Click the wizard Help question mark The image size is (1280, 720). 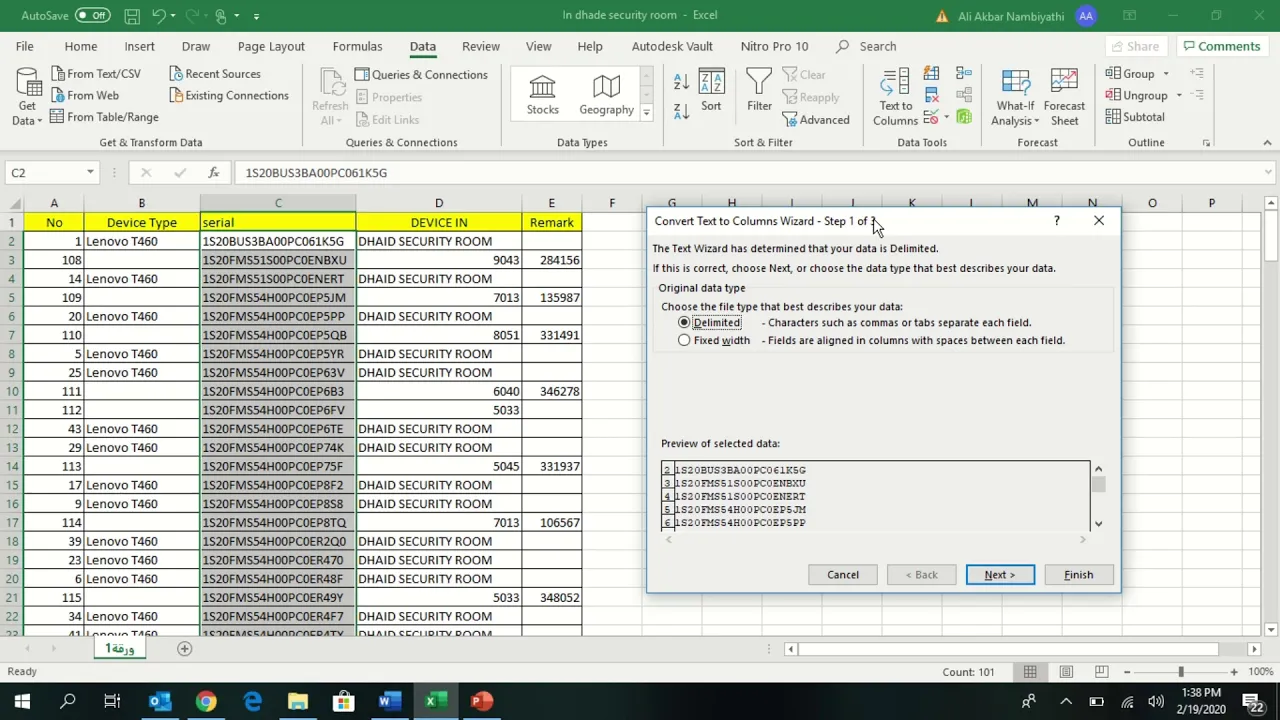pyautogui.click(x=1056, y=221)
